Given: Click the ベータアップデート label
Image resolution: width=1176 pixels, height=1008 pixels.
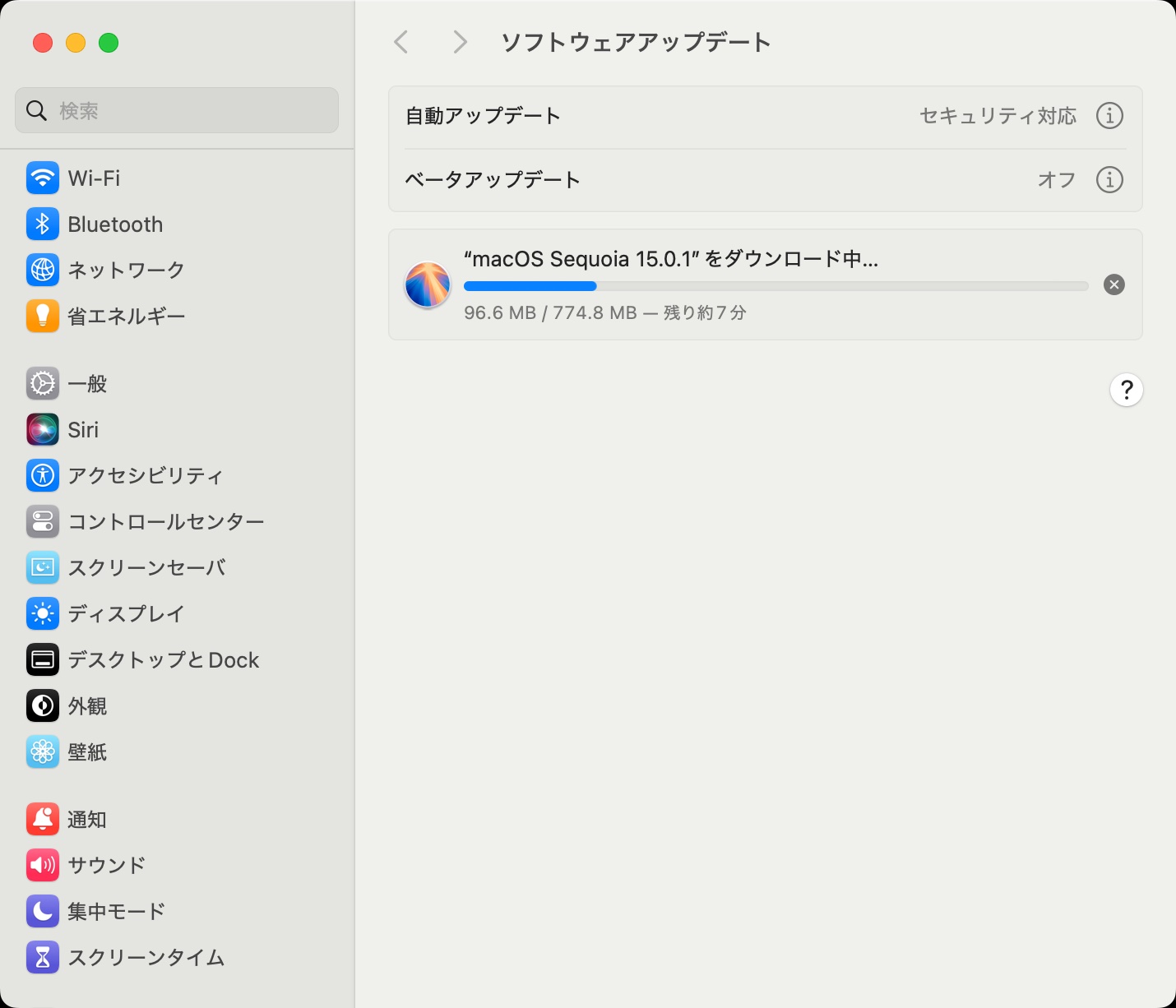Looking at the screenshot, I should [493, 179].
